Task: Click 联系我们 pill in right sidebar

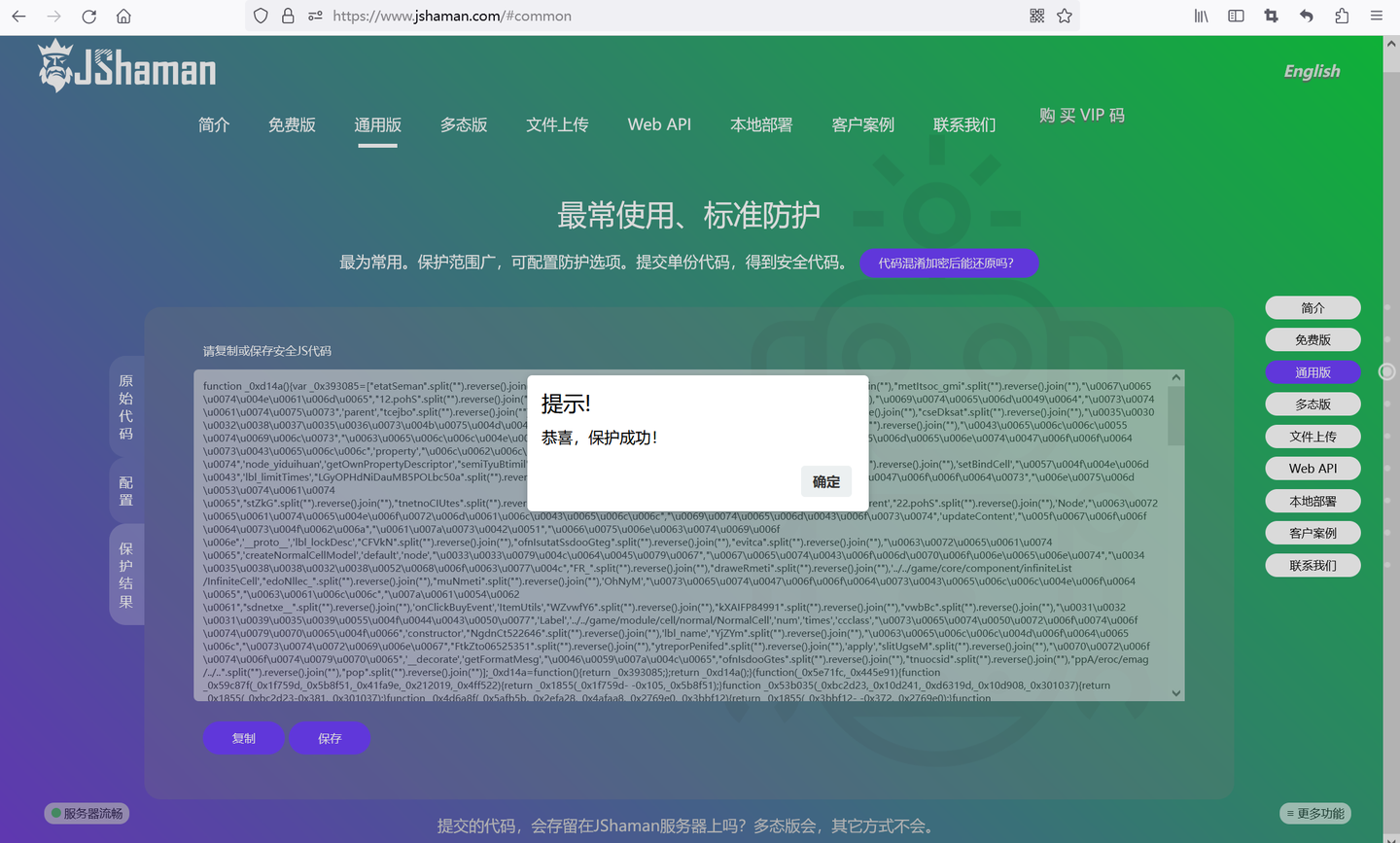Action: [x=1312, y=565]
